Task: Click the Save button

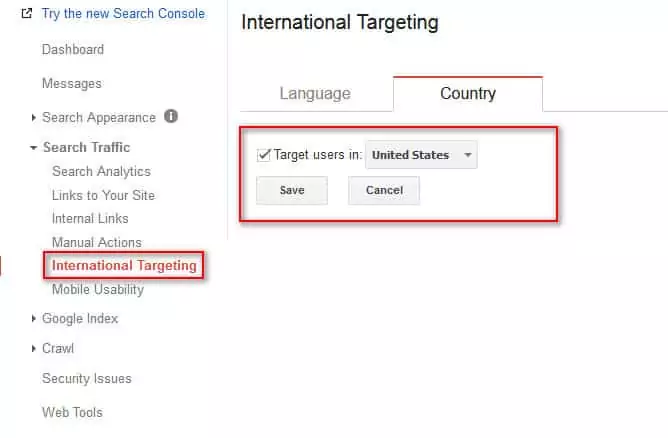Action: pos(292,190)
